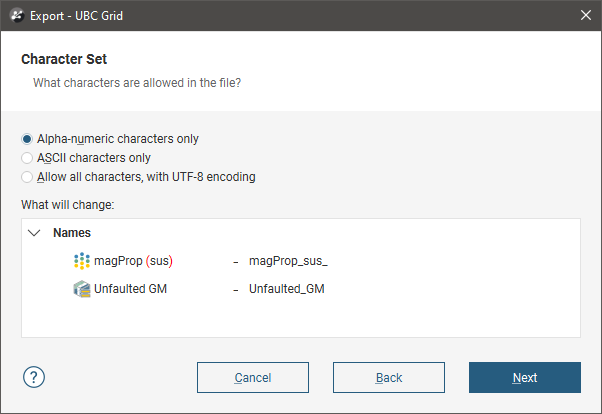Click the magProp (sus) numeric model icon

[82, 261]
